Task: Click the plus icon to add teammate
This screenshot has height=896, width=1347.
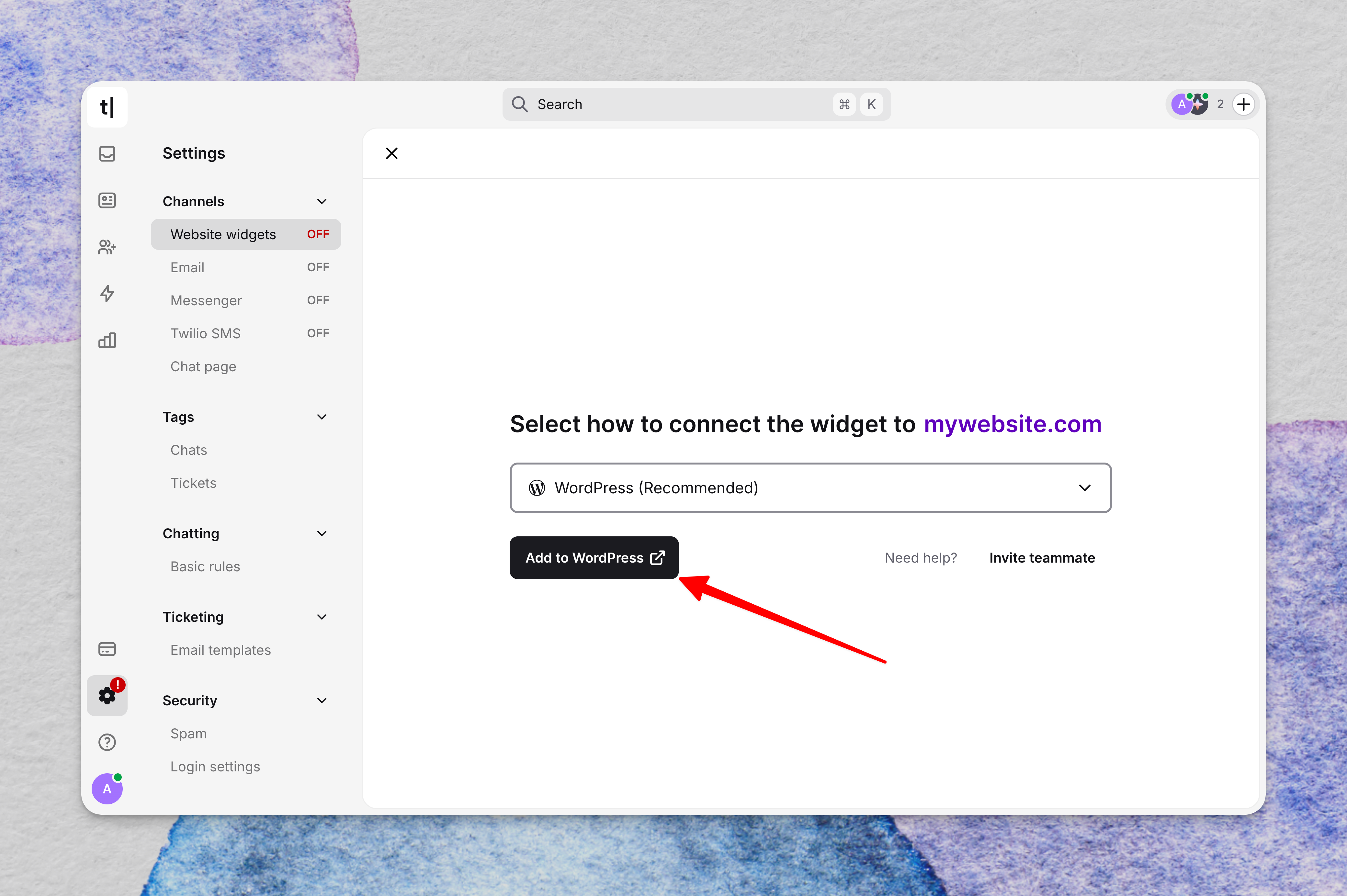Action: click(1244, 105)
